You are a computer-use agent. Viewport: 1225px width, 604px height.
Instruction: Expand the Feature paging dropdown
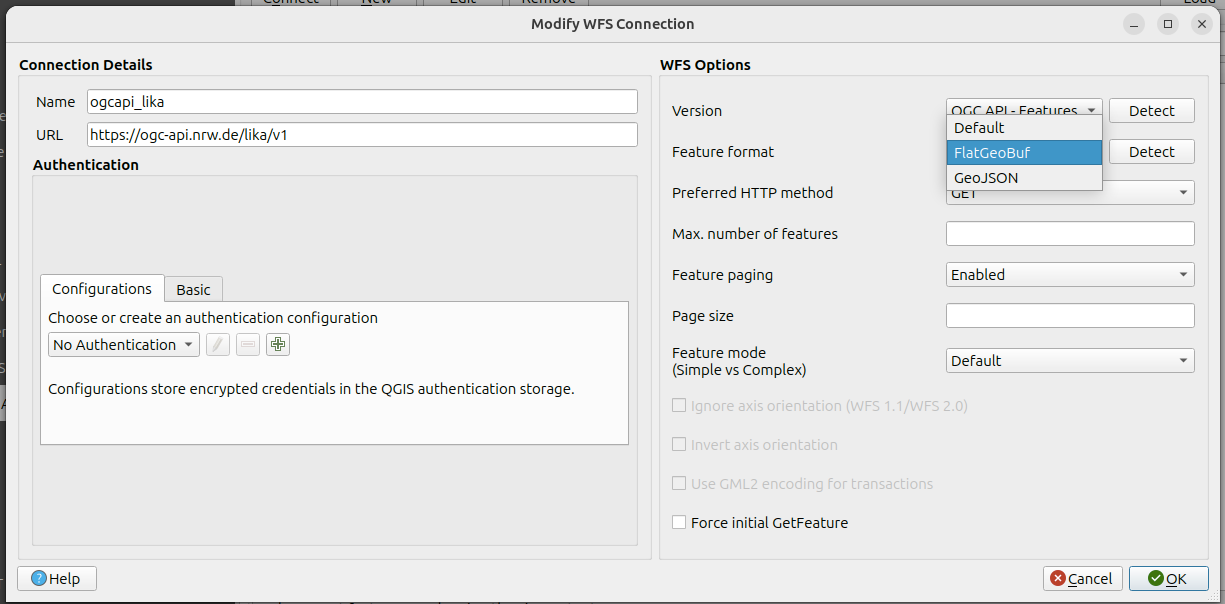[1069, 275]
